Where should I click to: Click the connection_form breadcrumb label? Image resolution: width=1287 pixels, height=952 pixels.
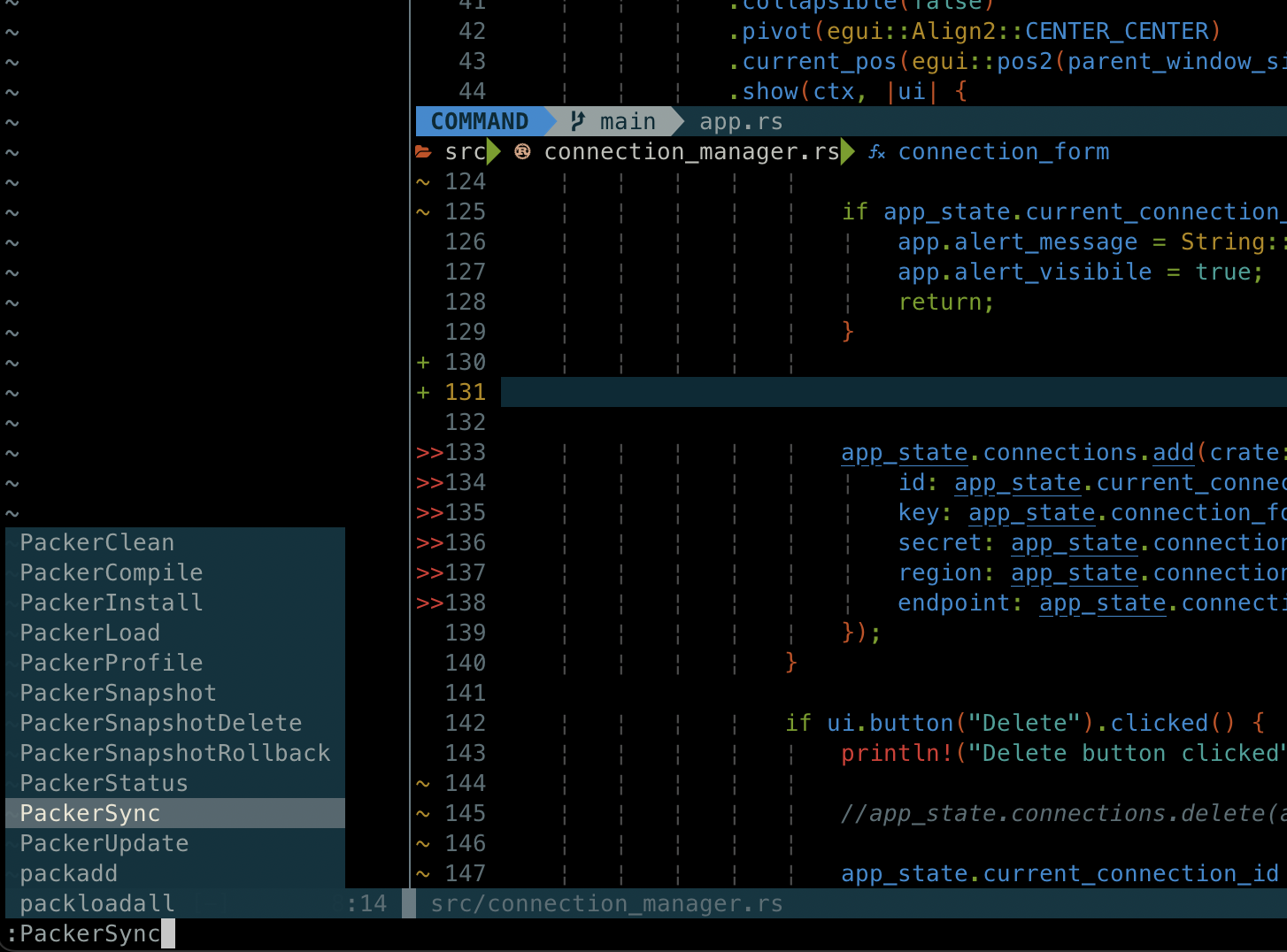pyautogui.click(x=1003, y=151)
